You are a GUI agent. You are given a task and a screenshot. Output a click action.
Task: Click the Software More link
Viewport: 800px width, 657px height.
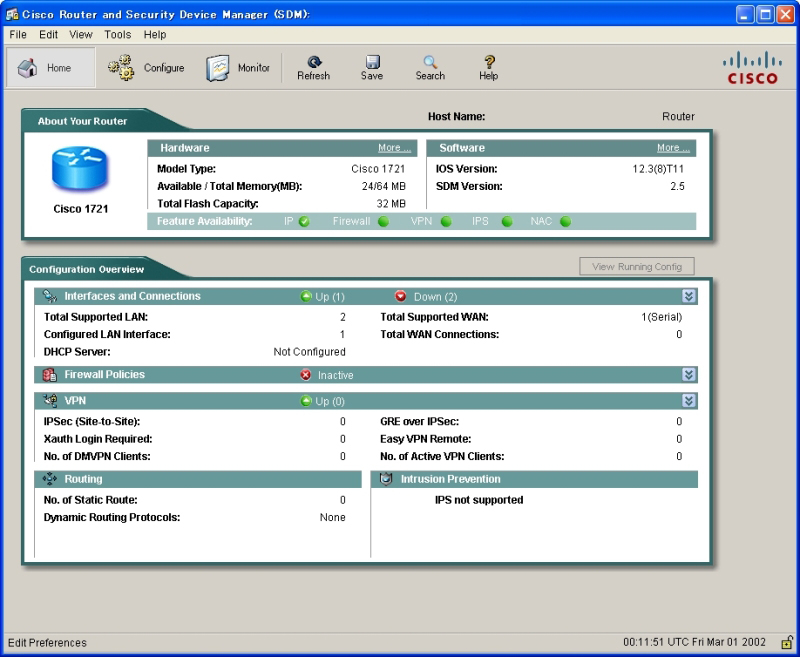pos(673,148)
